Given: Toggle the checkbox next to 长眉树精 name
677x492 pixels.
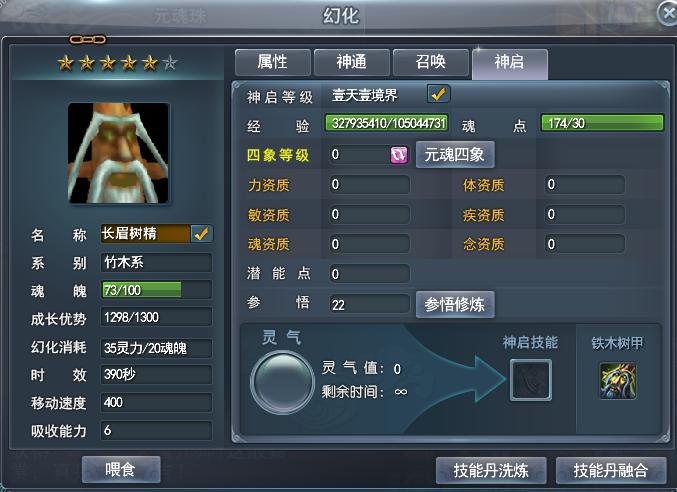Looking at the screenshot, I should click(x=201, y=233).
